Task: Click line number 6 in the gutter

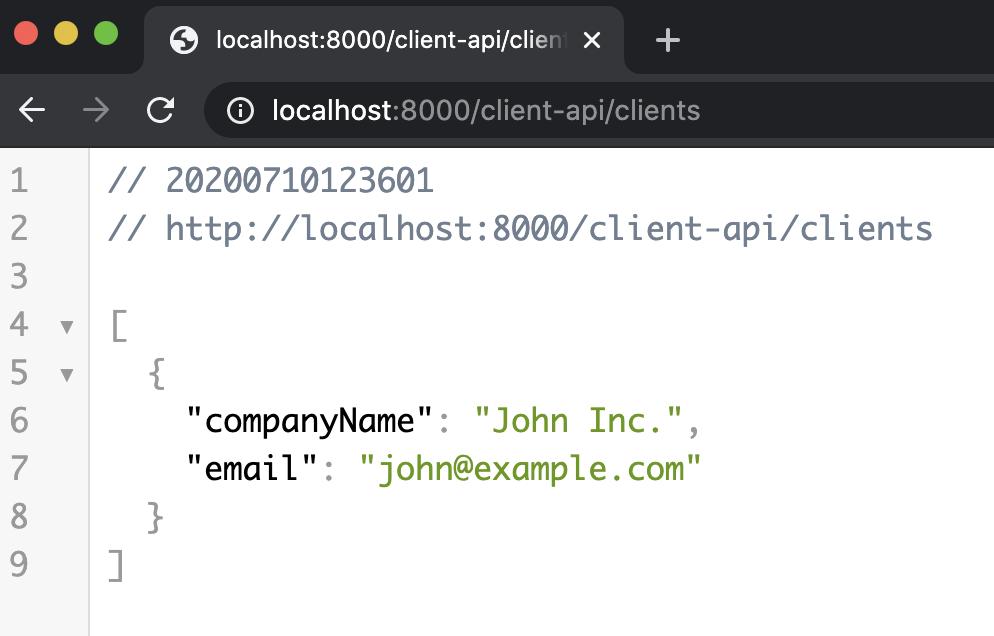Action: coord(18,420)
